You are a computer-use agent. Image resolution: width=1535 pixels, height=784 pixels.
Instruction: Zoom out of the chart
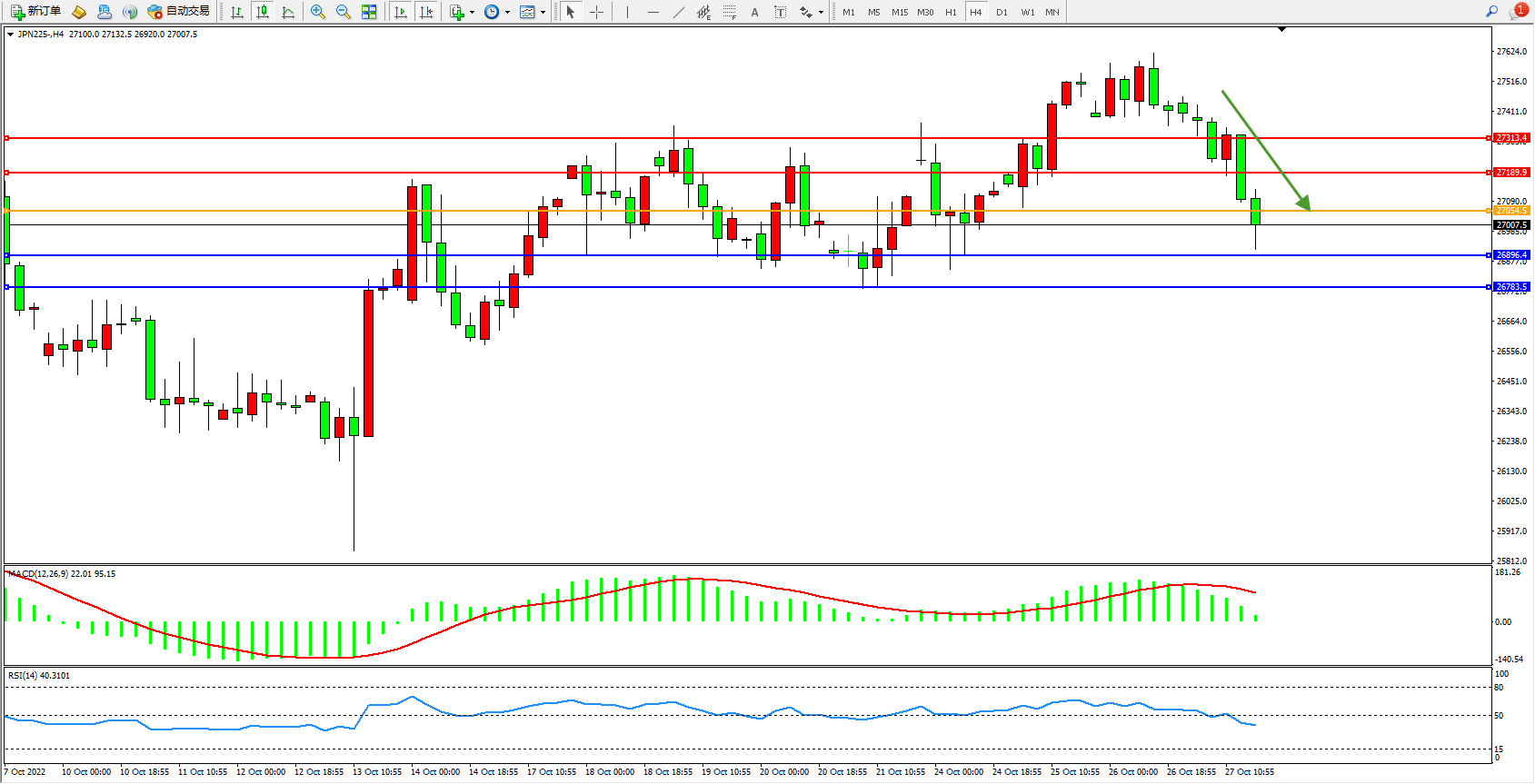coord(344,12)
